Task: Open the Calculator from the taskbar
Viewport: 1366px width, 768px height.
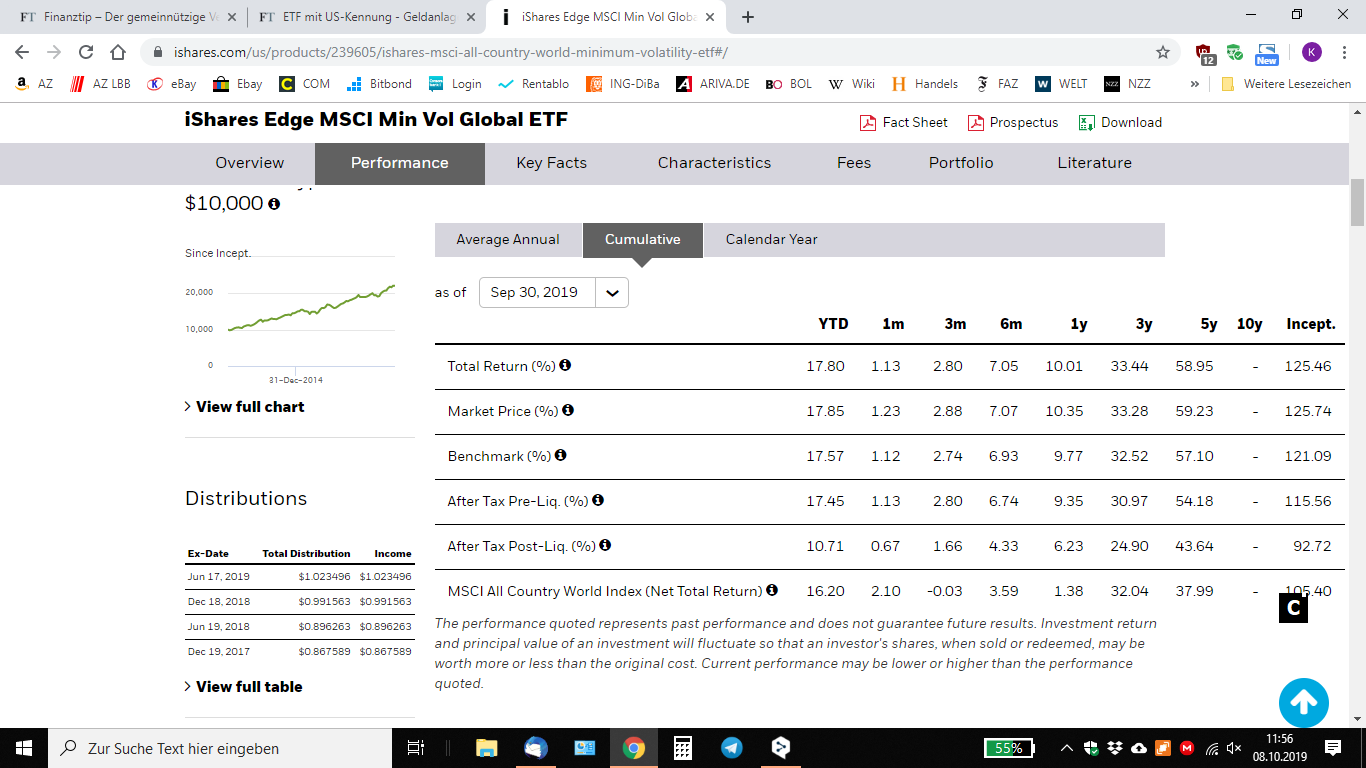Action: click(683, 748)
